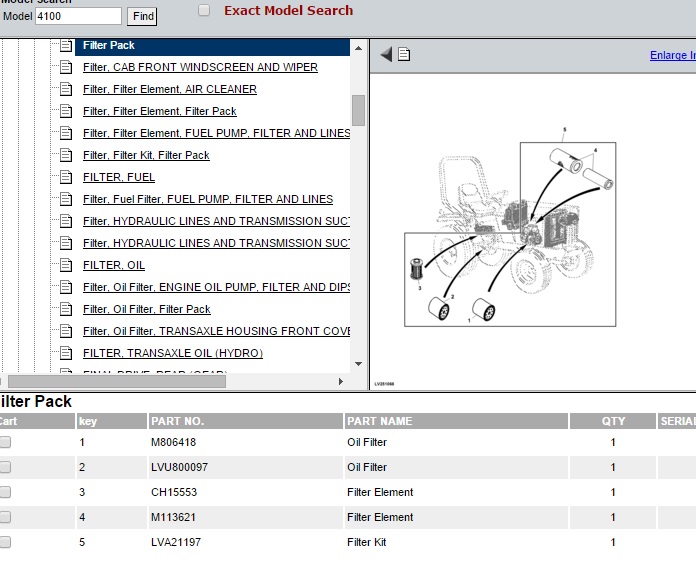Click document icon beside Filter Kit, Filter Pack
This screenshot has height=561, width=696.
click(x=66, y=155)
